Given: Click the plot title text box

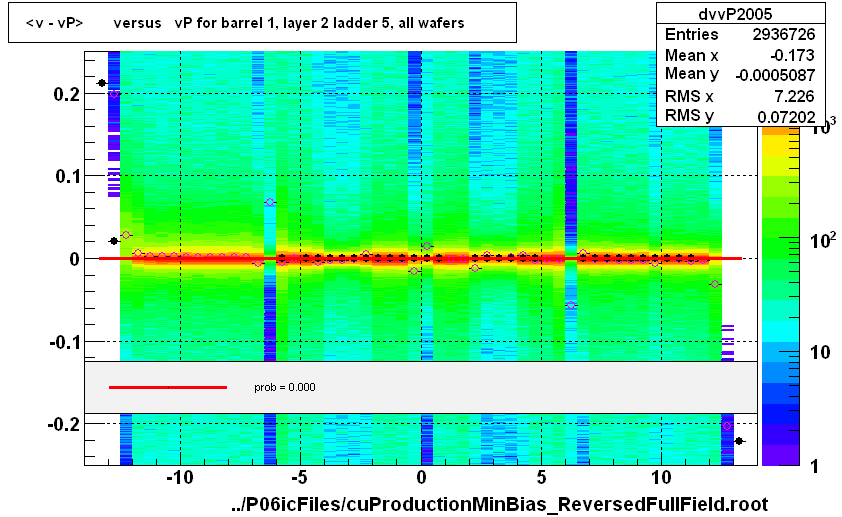Looking at the screenshot, I should 262,23.
